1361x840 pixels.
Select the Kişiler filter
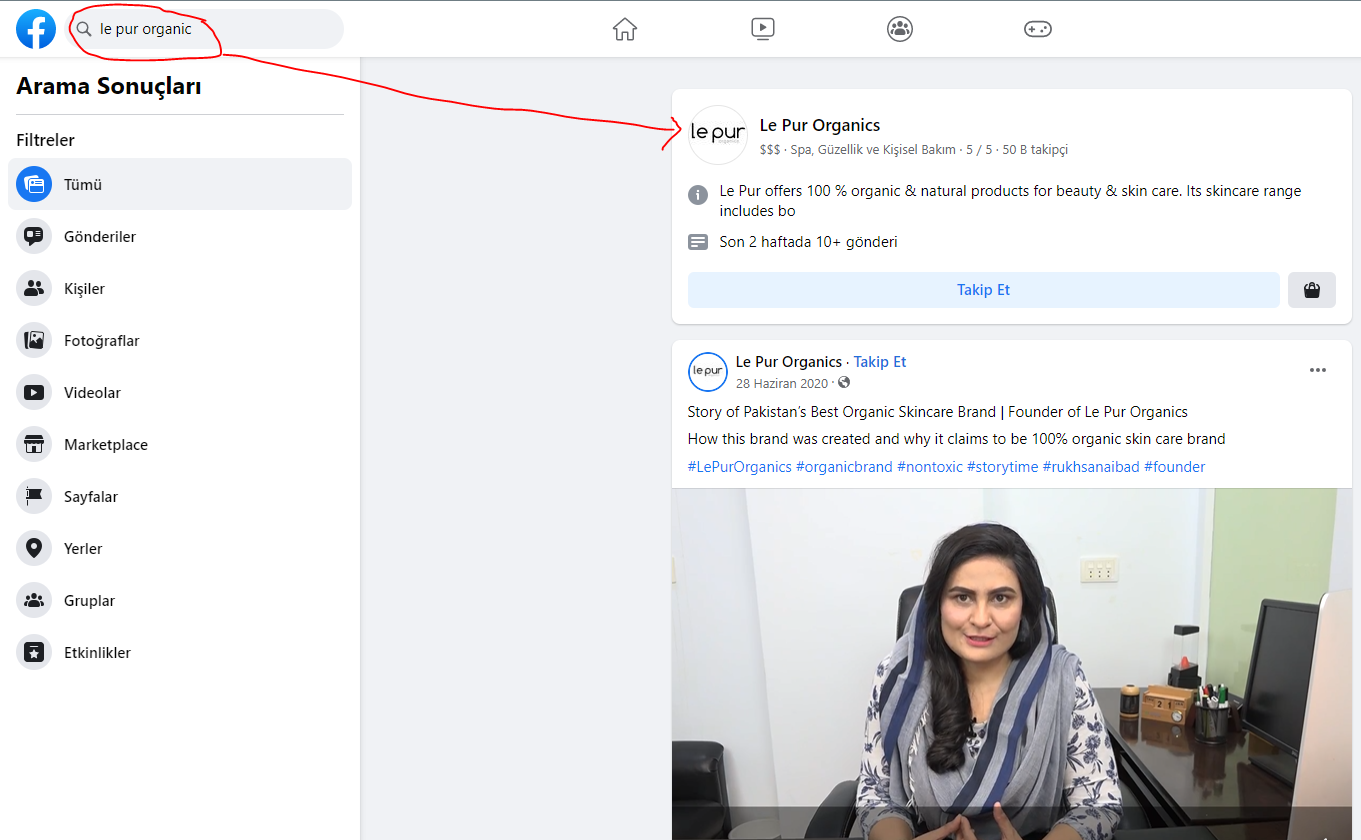pyautogui.click(x=180, y=288)
